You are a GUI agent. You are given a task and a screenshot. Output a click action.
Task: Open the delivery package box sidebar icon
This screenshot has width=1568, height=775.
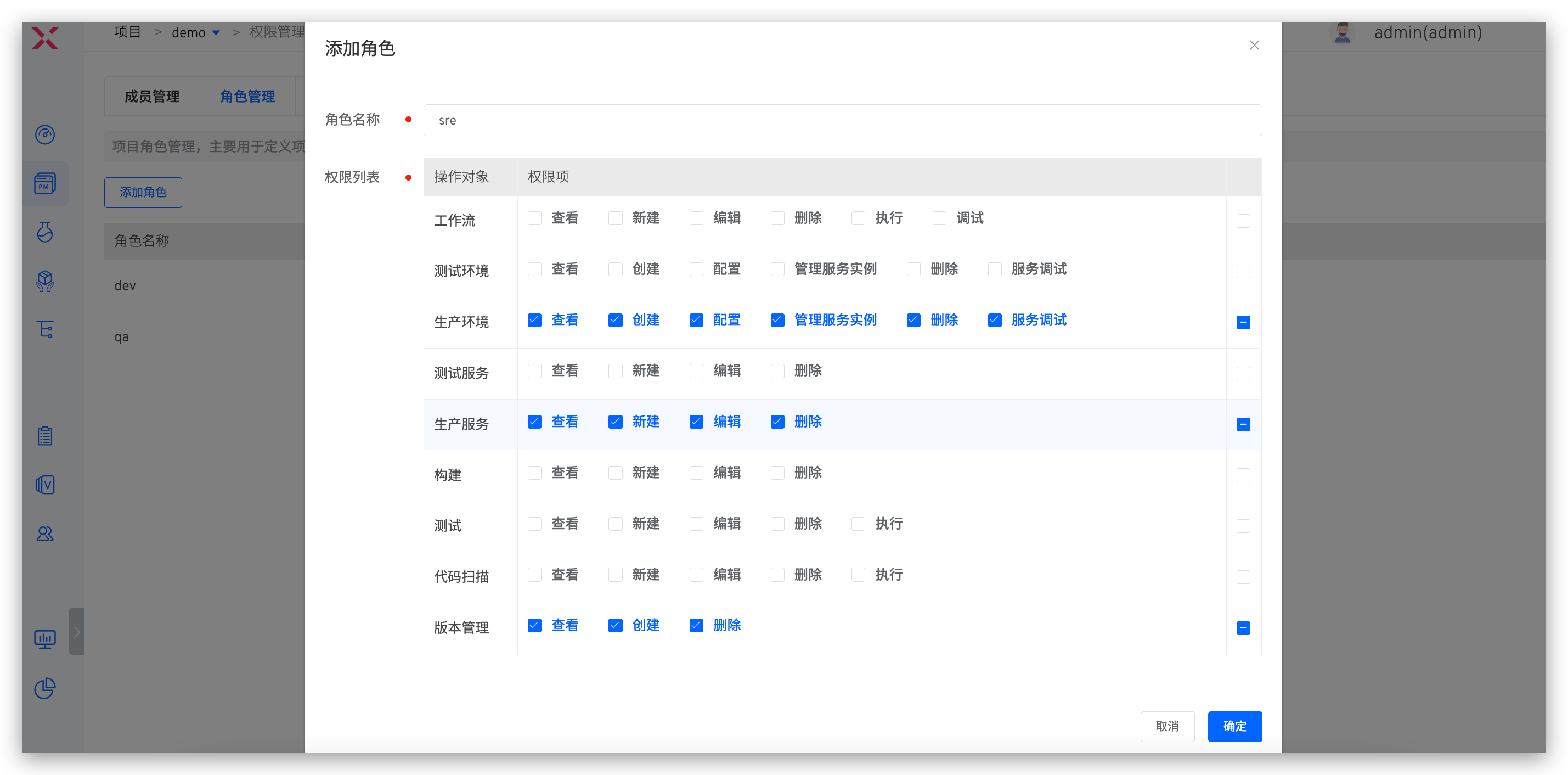(45, 280)
